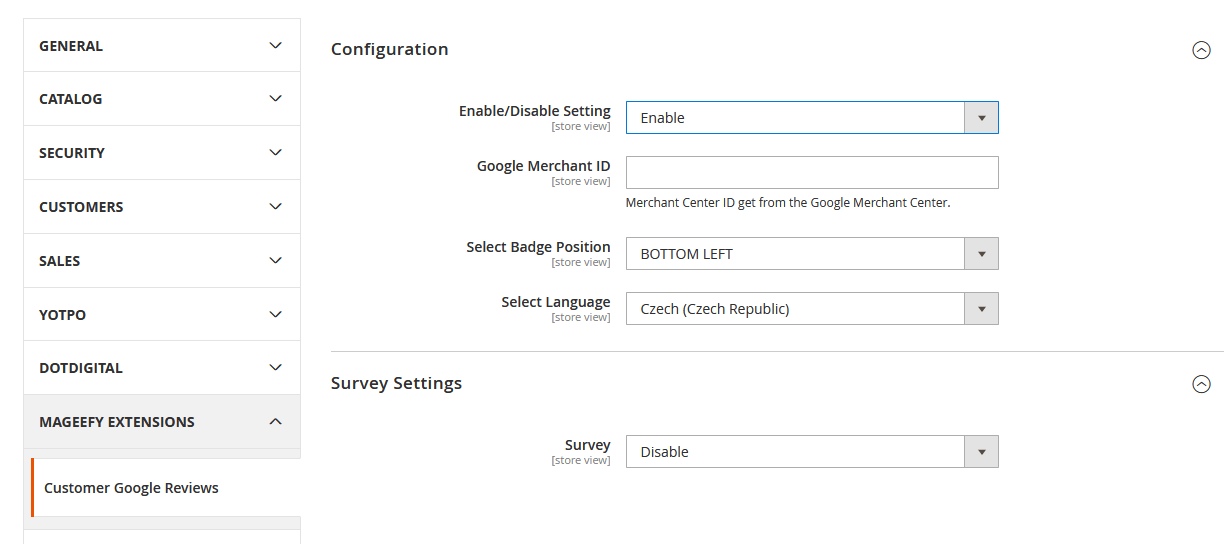Click the GENERAL section chevron icon
The image size is (1225, 544).
(x=276, y=46)
